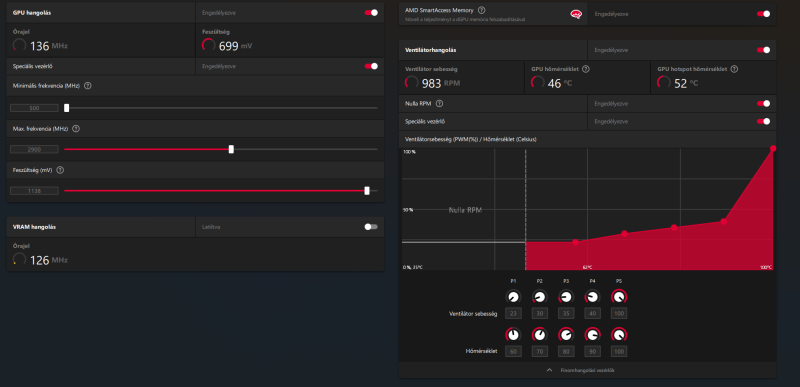Click the help icon next to Max. frekvencia
This screenshot has width=800, height=387.
coord(76,128)
